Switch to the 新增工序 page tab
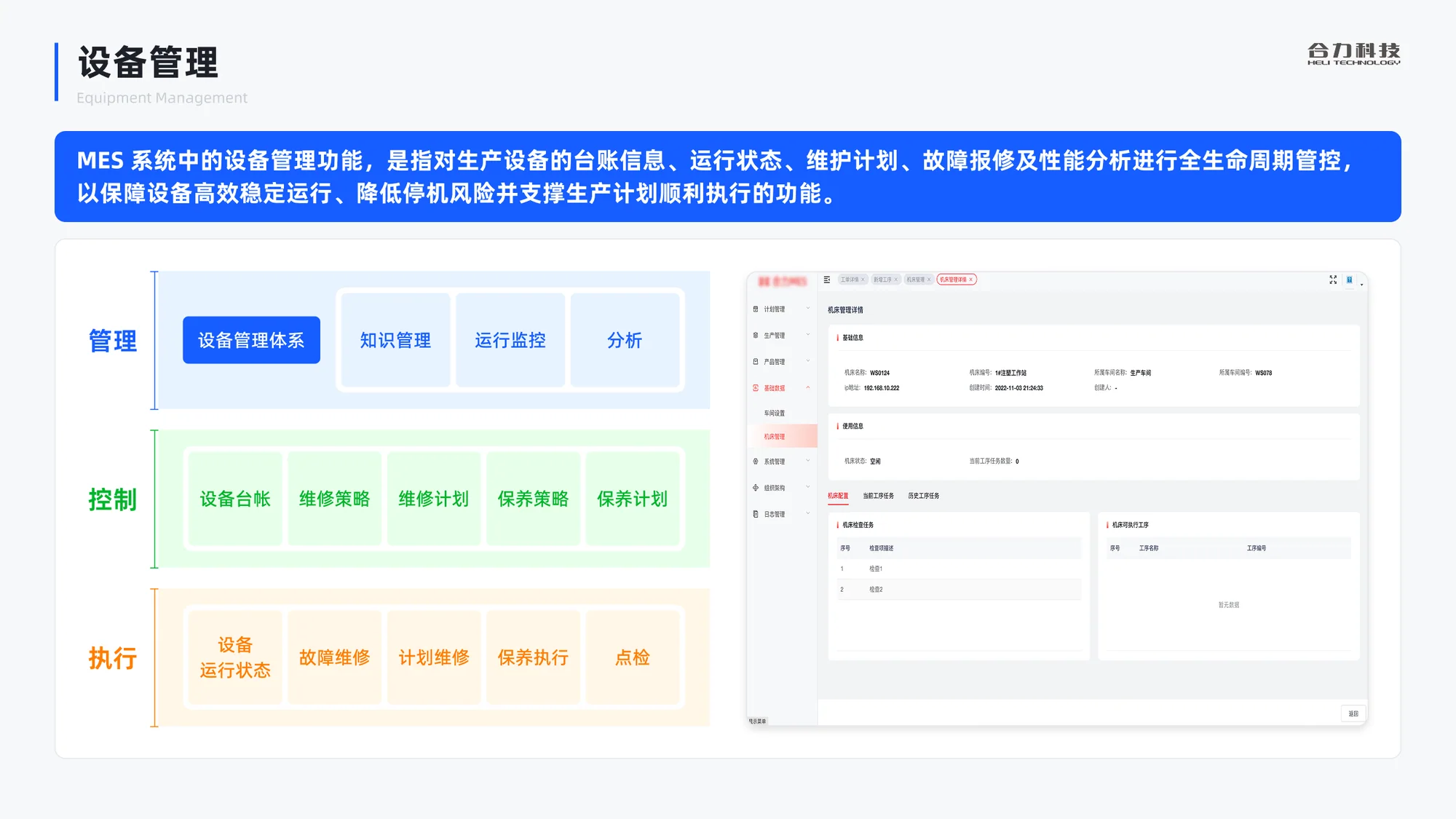 [x=885, y=280]
